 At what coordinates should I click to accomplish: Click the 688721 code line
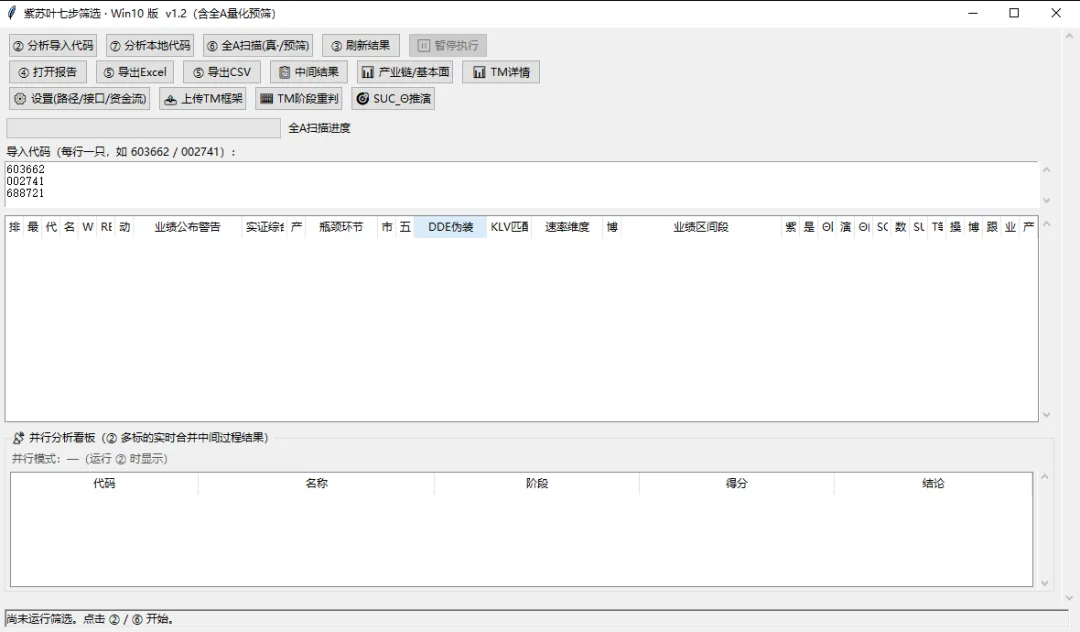click(25, 193)
